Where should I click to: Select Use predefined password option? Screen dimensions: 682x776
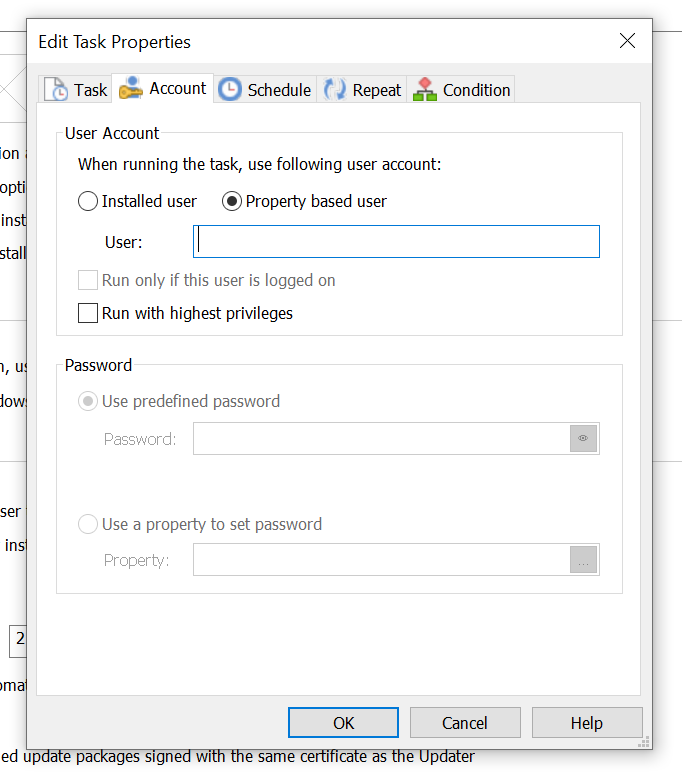click(x=89, y=401)
